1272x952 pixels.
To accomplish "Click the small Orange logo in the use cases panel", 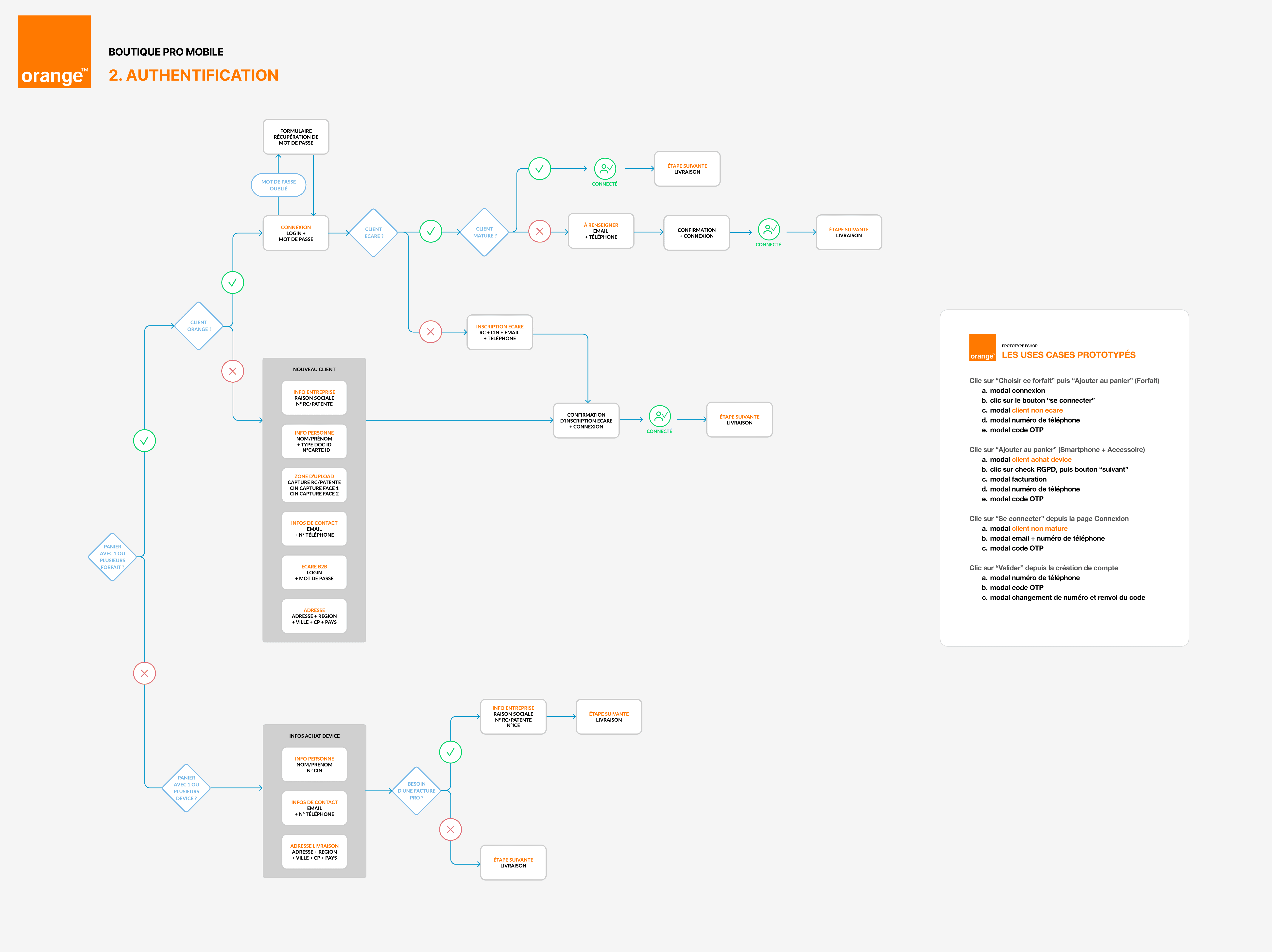I will (x=982, y=347).
